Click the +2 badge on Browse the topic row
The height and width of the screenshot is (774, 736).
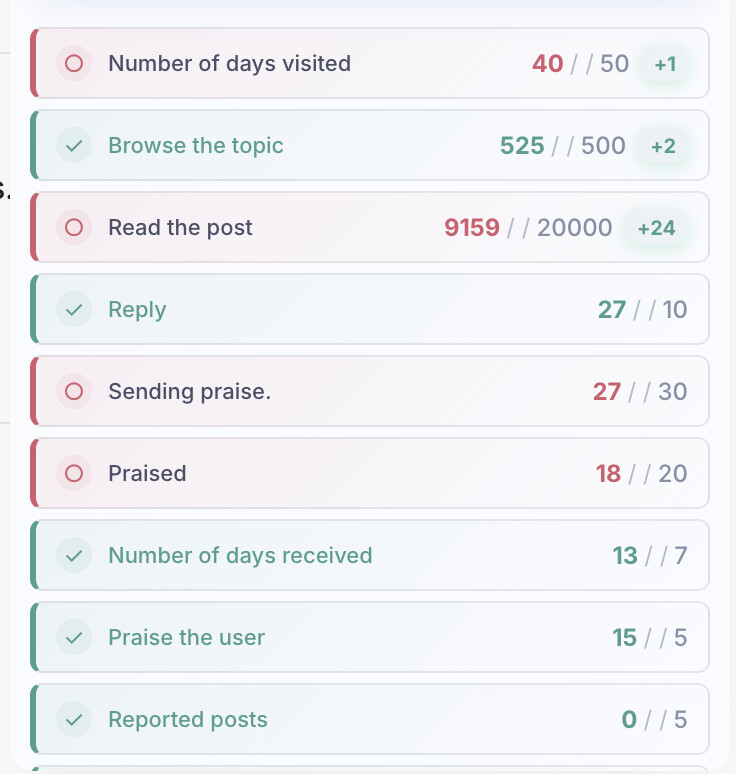(x=663, y=146)
